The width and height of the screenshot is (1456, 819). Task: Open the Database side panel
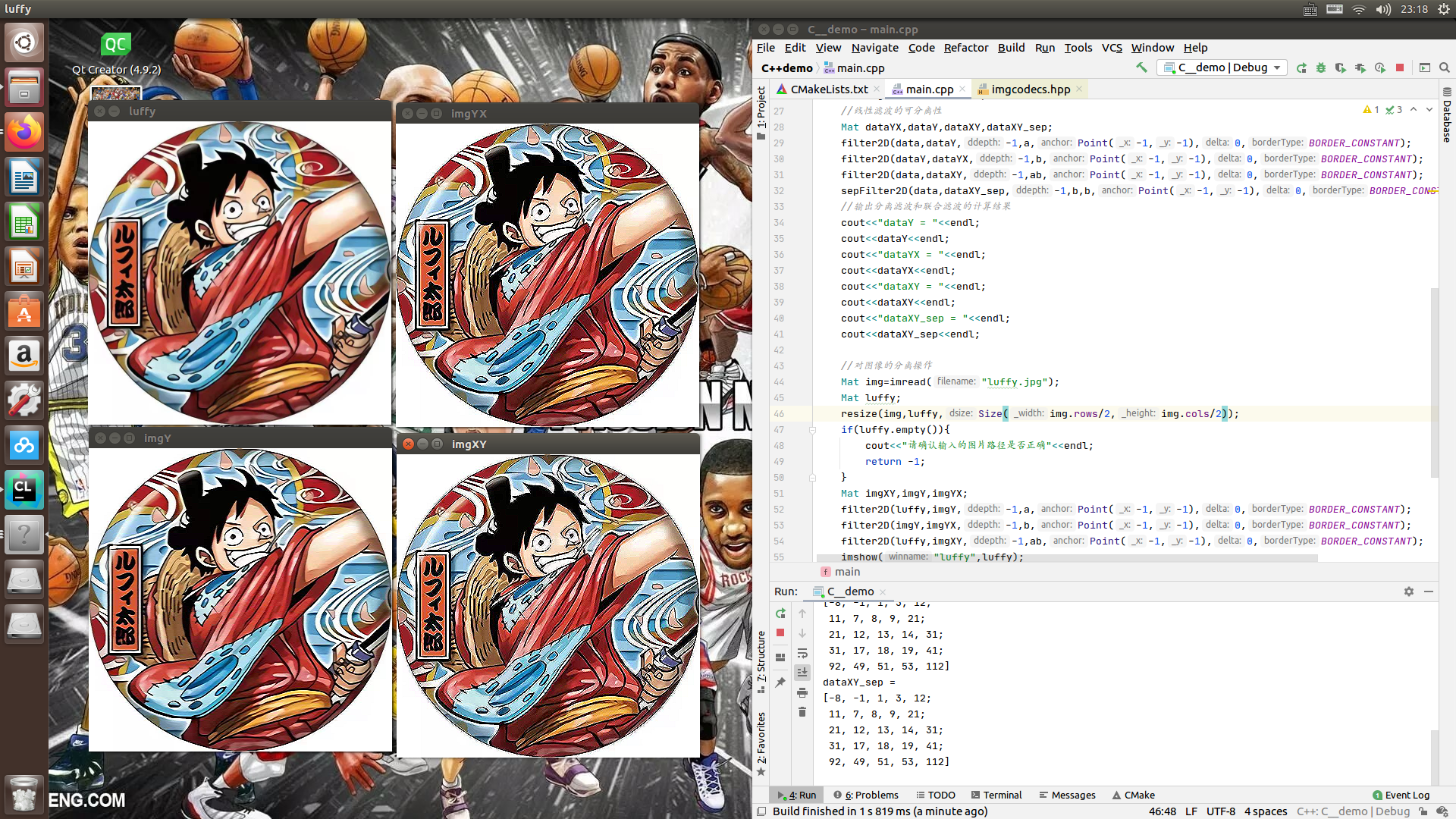pyautogui.click(x=1447, y=115)
